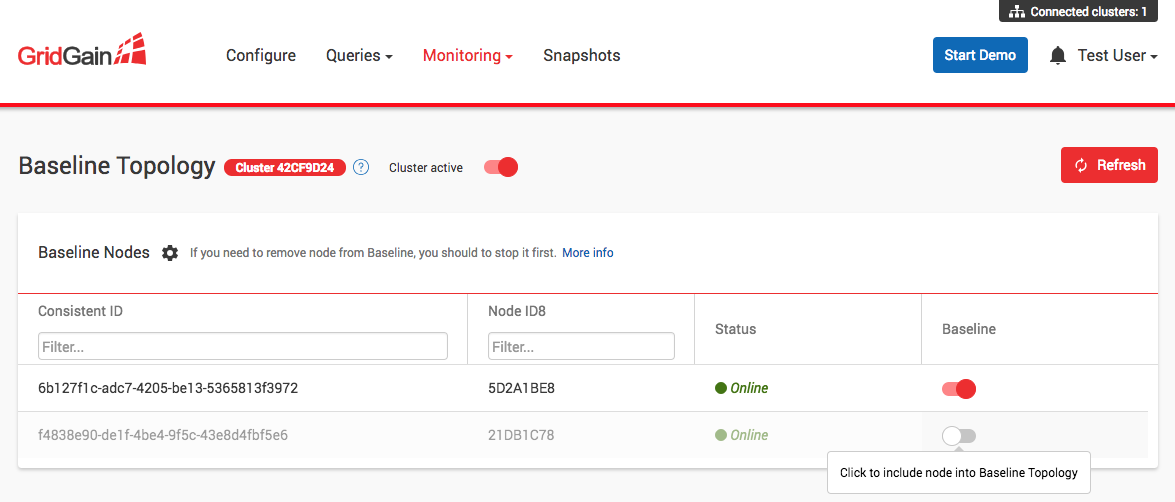Image resolution: width=1175 pixels, height=502 pixels.
Task: Click the Status column header
Action: pyautogui.click(x=735, y=329)
